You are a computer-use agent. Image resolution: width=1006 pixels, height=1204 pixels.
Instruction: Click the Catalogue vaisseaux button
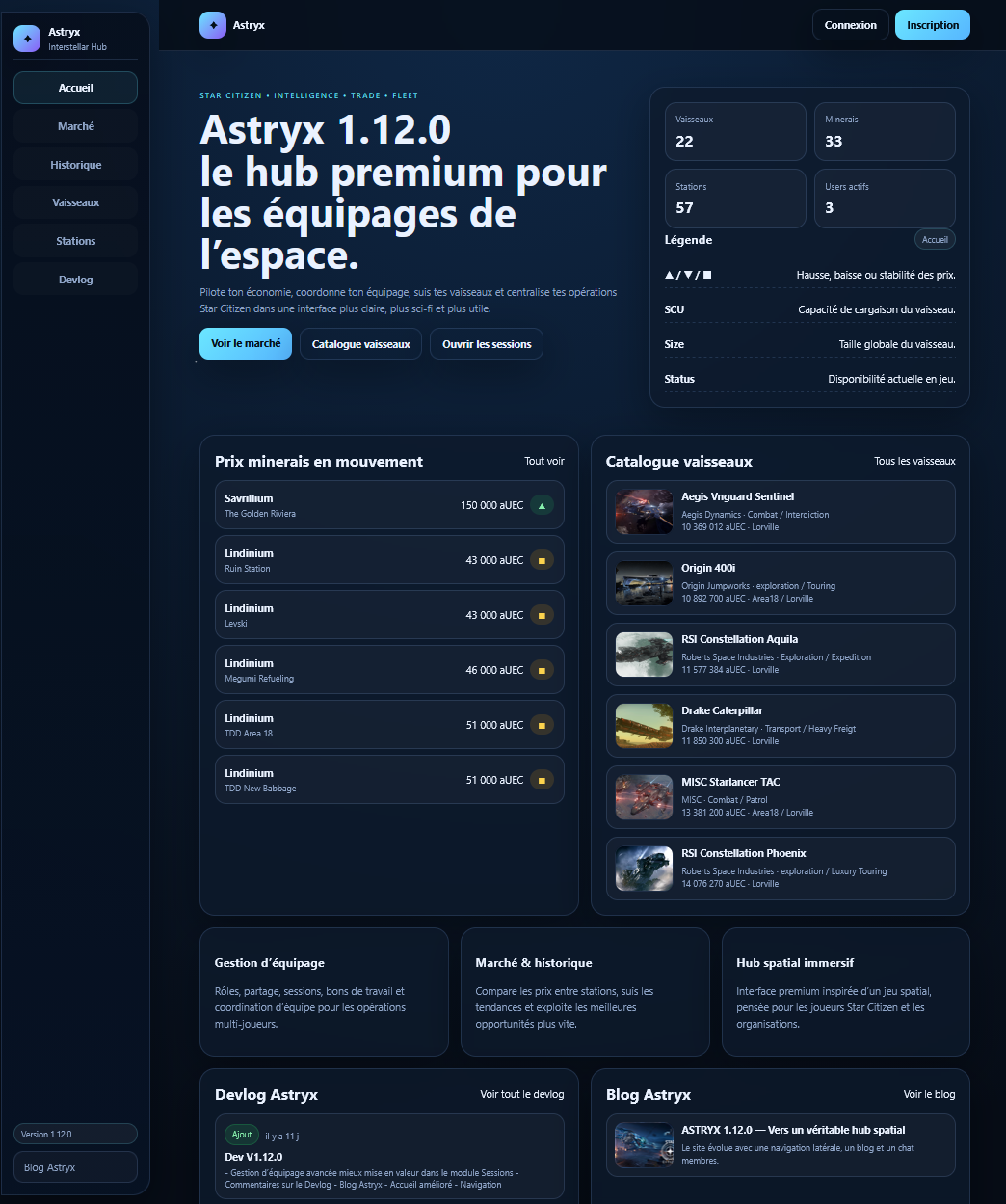(x=360, y=344)
